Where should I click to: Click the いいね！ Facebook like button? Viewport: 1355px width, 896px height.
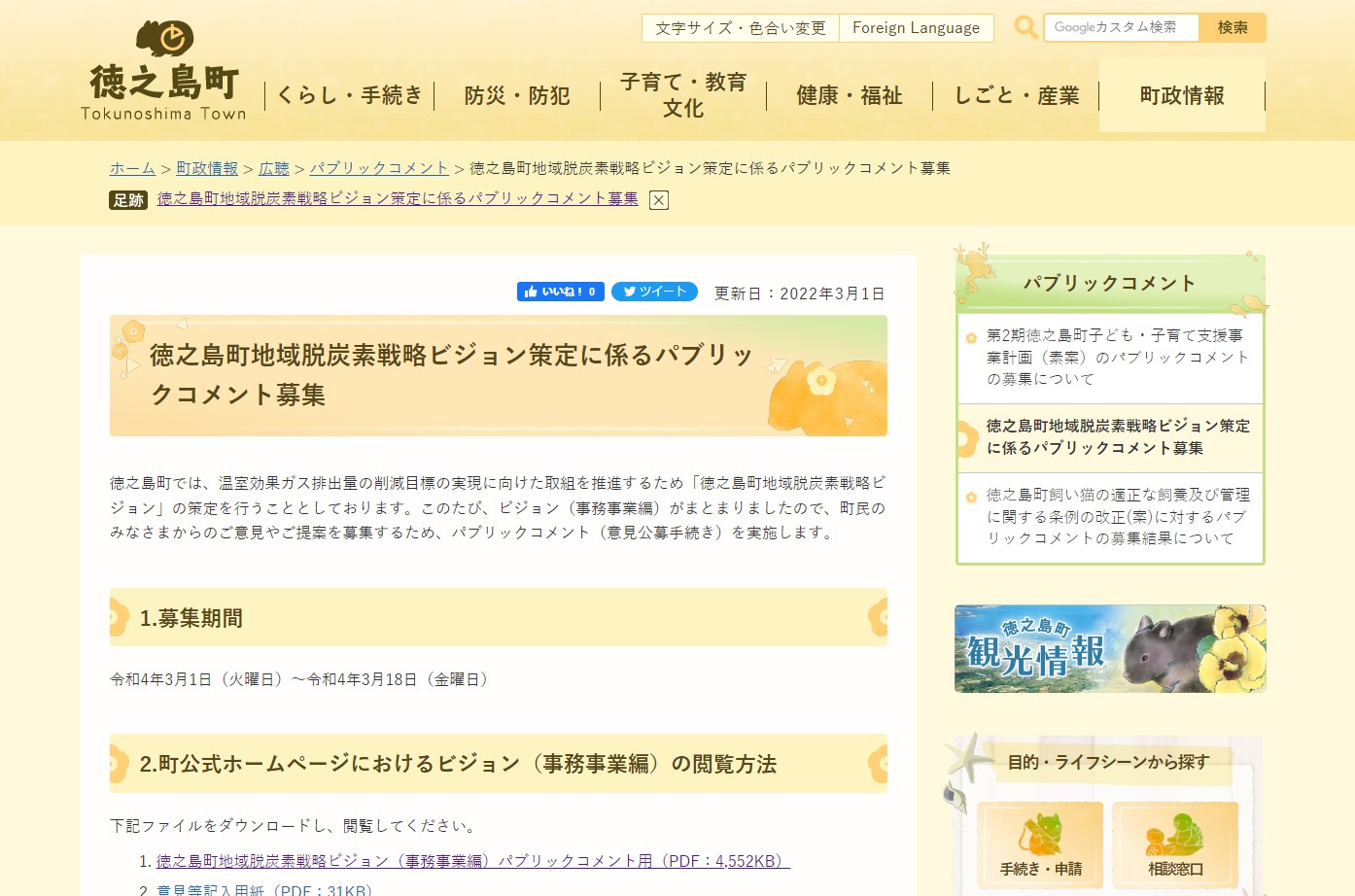coord(561,291)
